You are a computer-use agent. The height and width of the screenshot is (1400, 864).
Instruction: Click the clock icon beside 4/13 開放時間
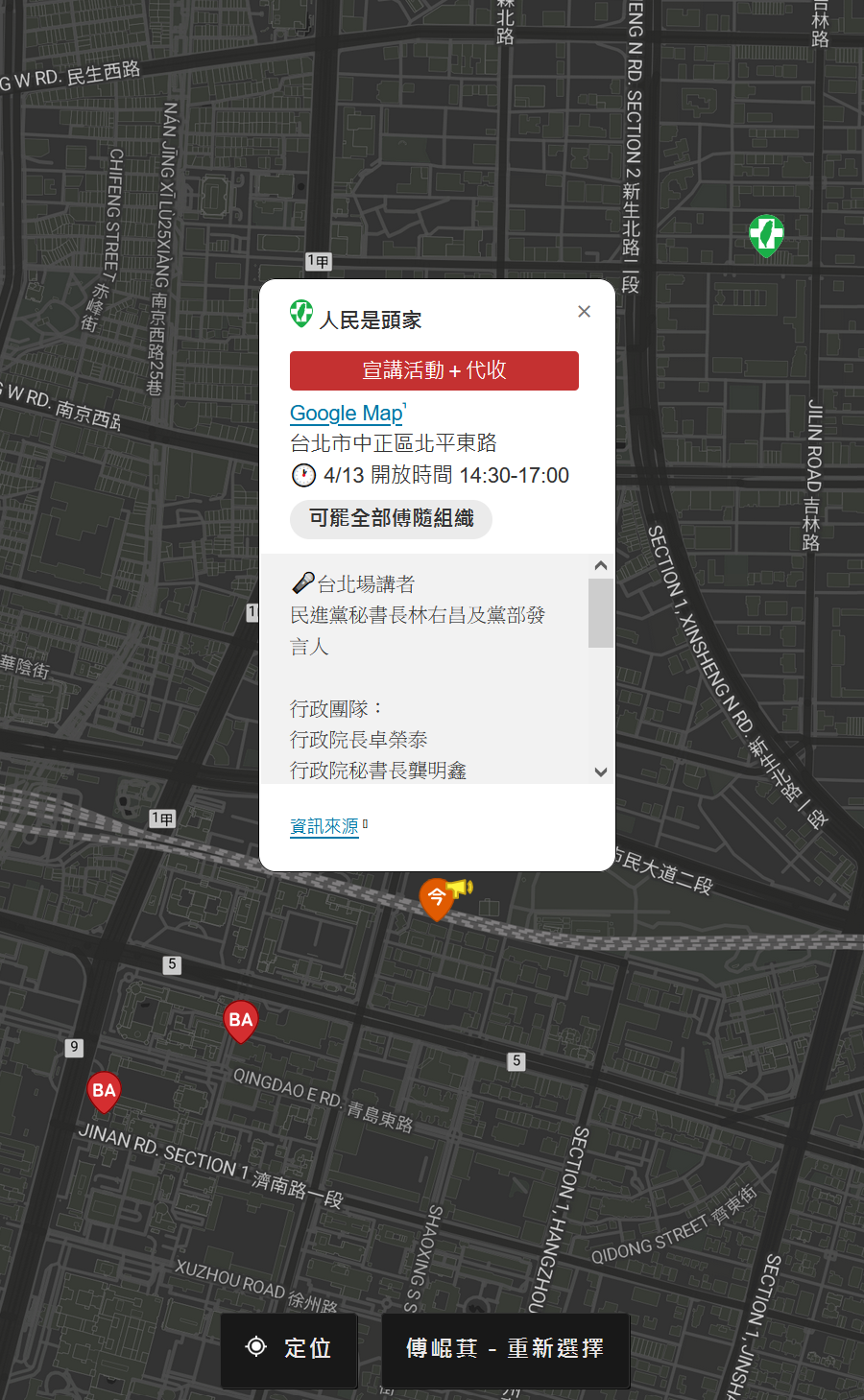point(303,475)
